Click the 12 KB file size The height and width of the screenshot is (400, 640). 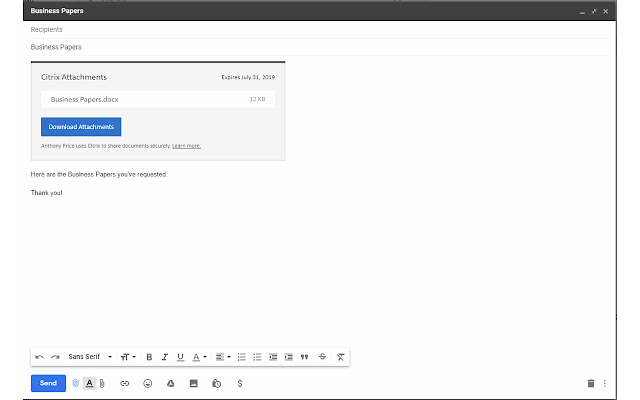point(257,99)
